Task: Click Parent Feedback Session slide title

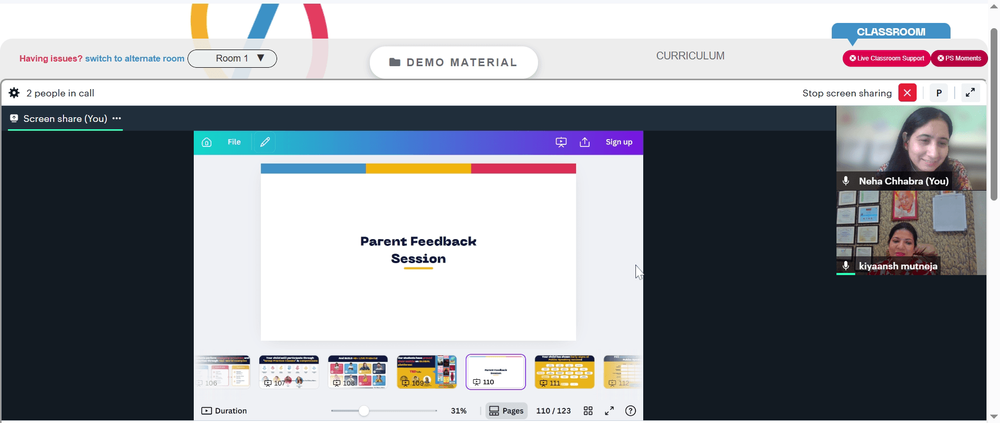Action: pyautogui.click(x=418, y=249)
